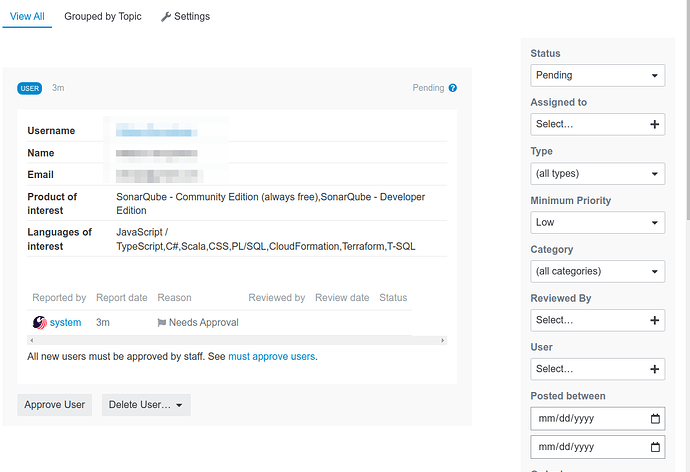This screenshot has width=690, height=472.
Task: Open the system reporter profile link
Action: point(65,322)
